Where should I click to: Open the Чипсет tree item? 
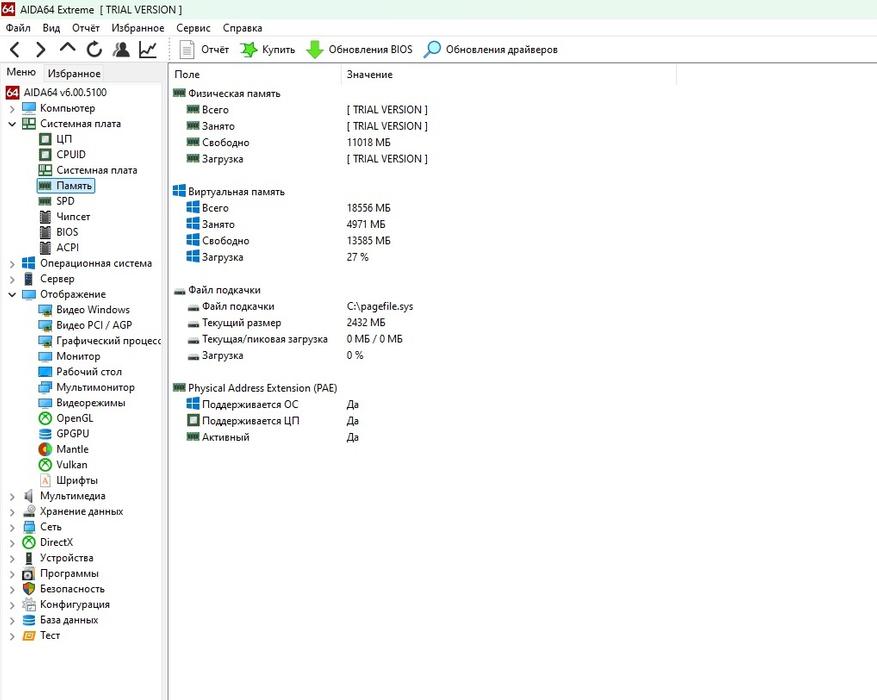click(x=65, y=216)
